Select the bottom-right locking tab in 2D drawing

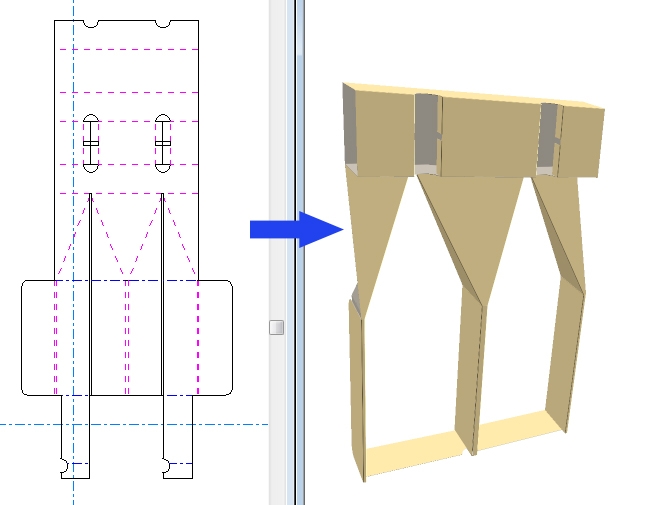(x=177, y=440)
